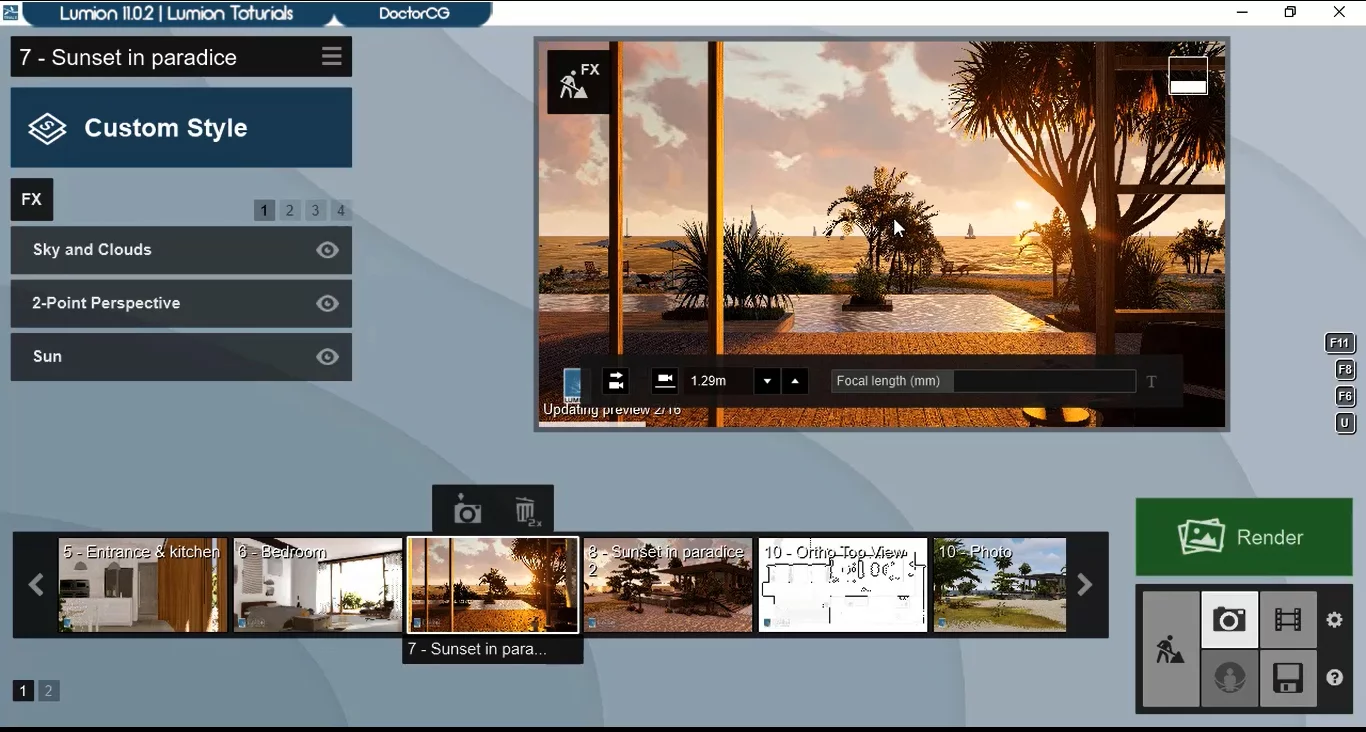This screenshot has height=732, width=1366.
Task: Click the Lumion logo thumbnail in preview
Action: [573, 385]
